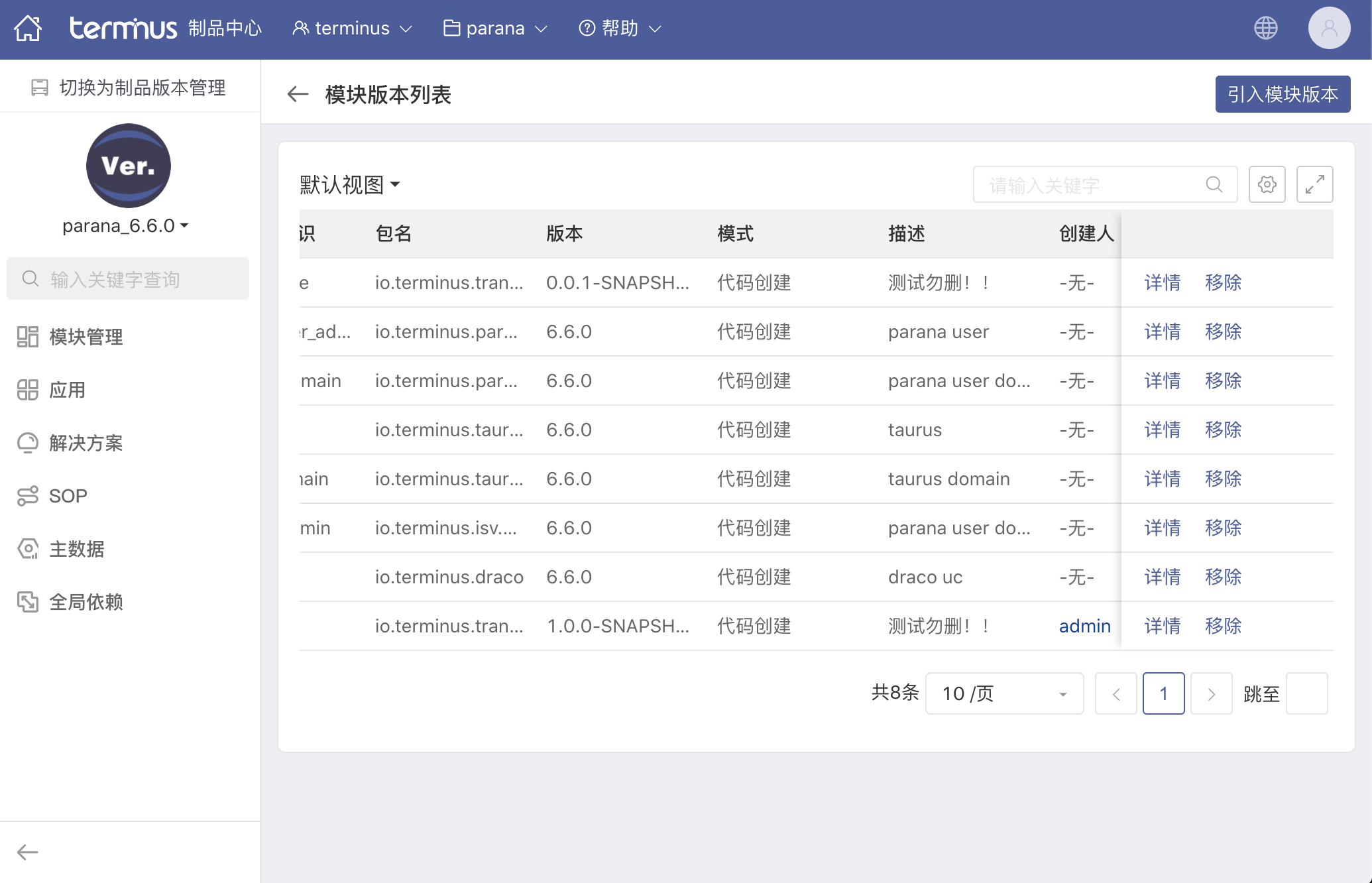Focus the 跳至 page jump field
Image resolution: width=1372 pixels, height=883 pixels.
coord(1307,693)
